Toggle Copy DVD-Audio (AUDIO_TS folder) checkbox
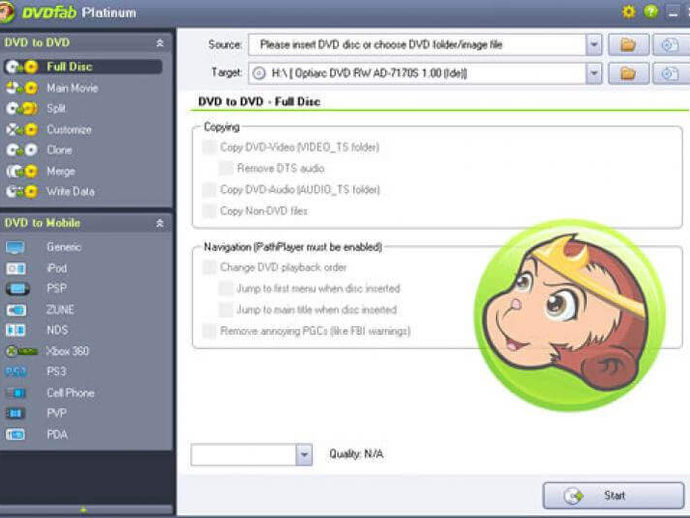The image size is (690, 518). coord(209,190)
